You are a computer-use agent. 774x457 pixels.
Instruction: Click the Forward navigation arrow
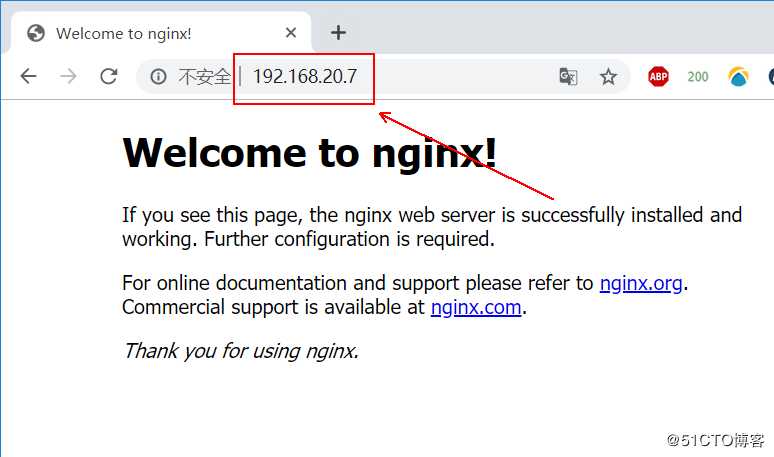click(68, 76)
